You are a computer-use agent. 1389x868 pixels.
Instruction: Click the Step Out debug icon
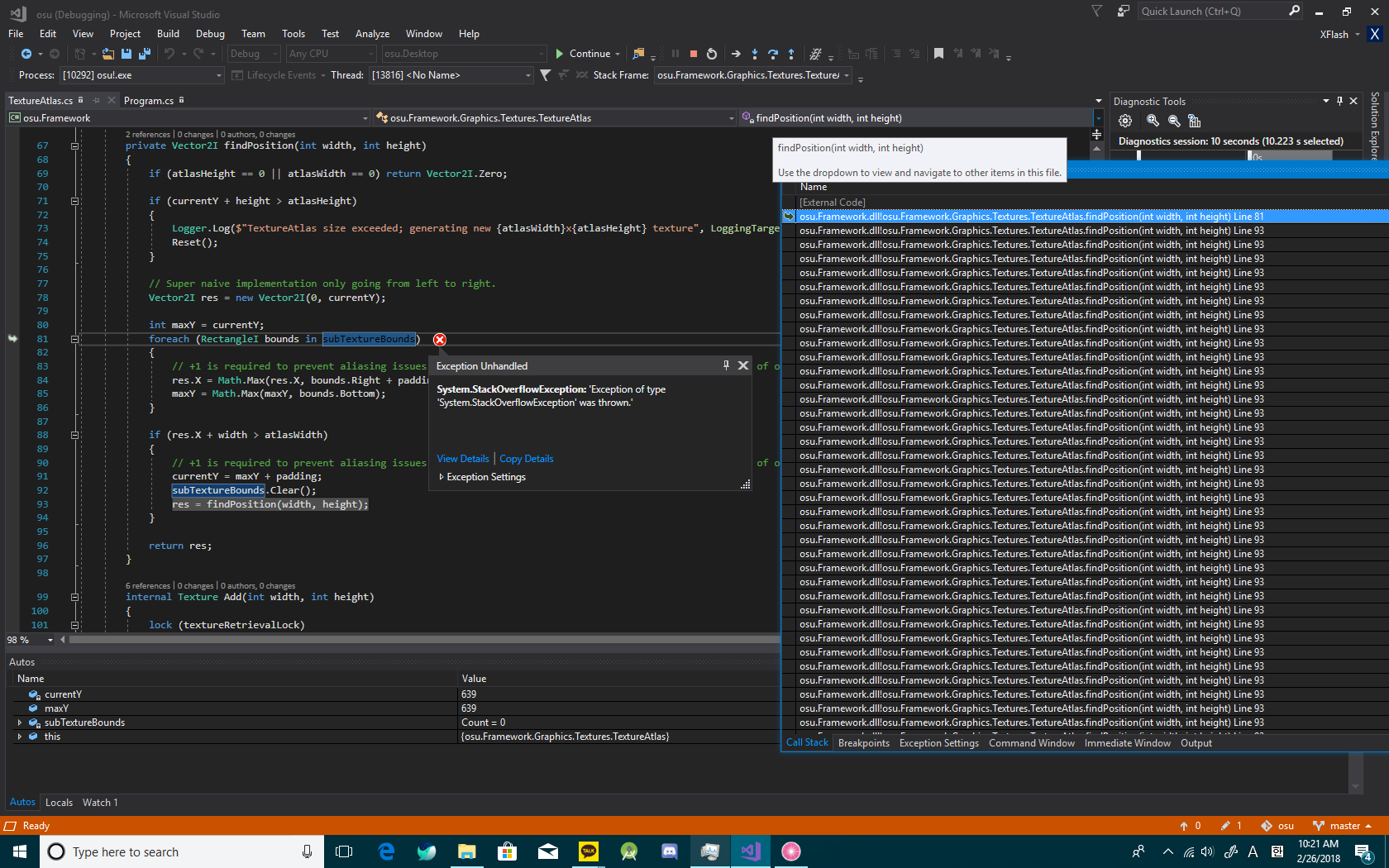click(791, 54)
